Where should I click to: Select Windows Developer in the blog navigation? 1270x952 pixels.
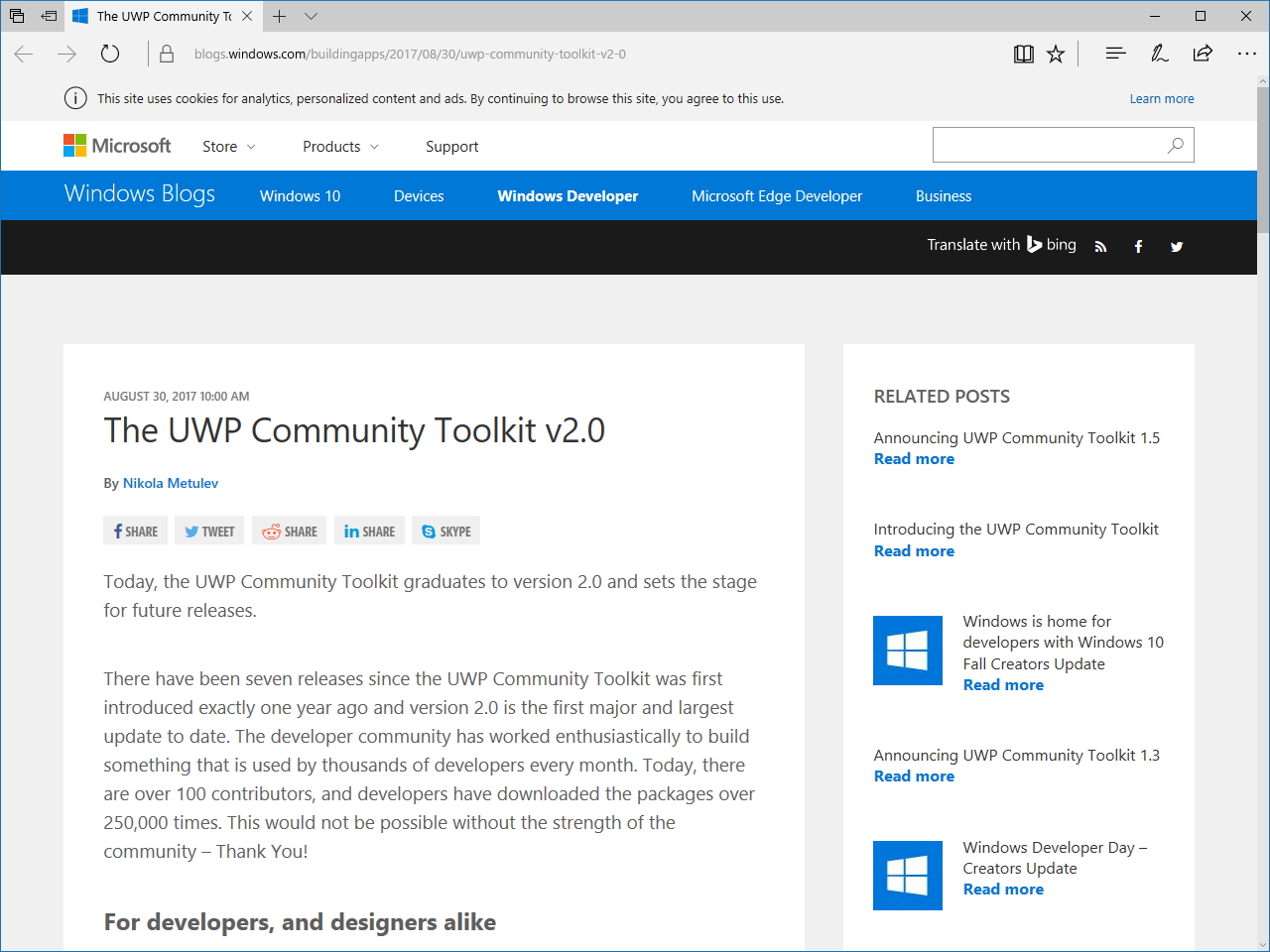(568, 195)
